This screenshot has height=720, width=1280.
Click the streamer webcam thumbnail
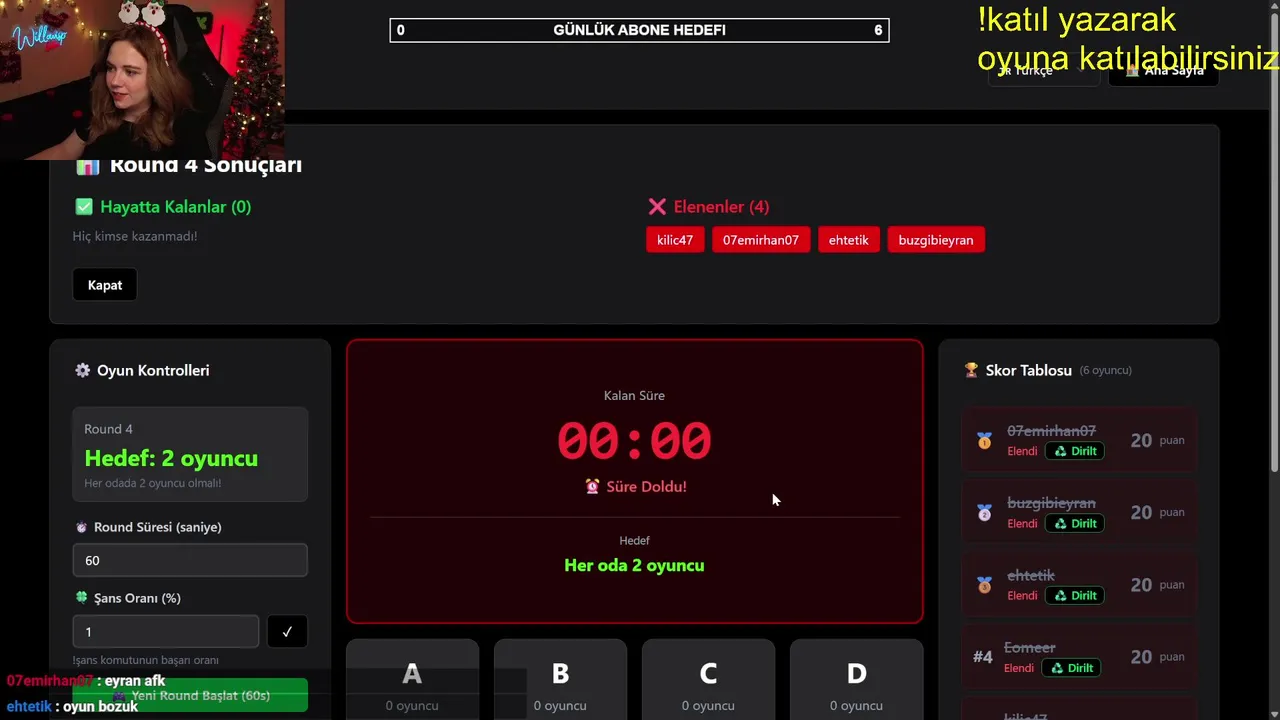pyautogui.click(x=142, y=80)
